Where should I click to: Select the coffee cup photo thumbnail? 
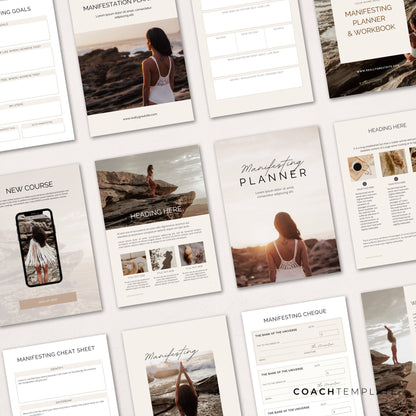pos(362,167)
